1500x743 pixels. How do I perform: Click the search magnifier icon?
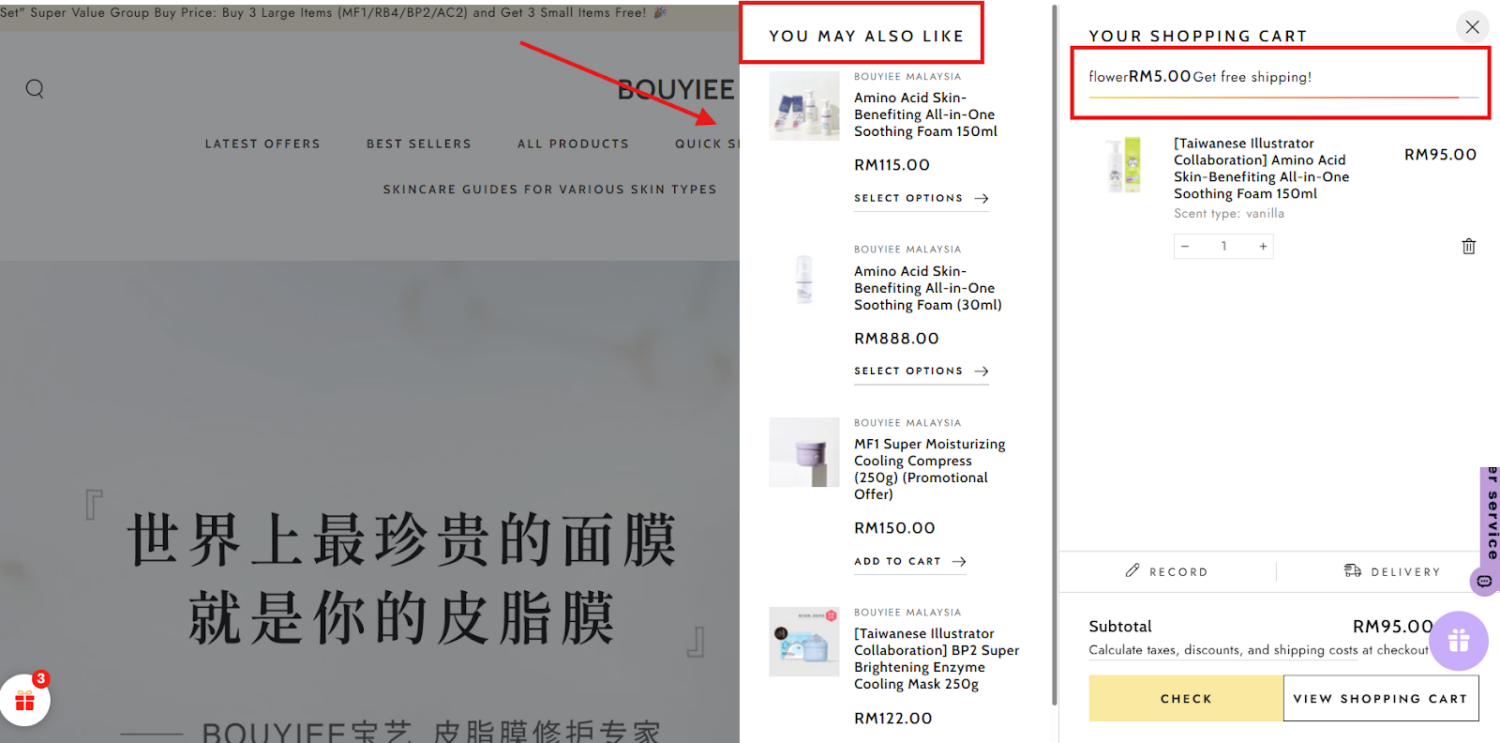(35, 89)
